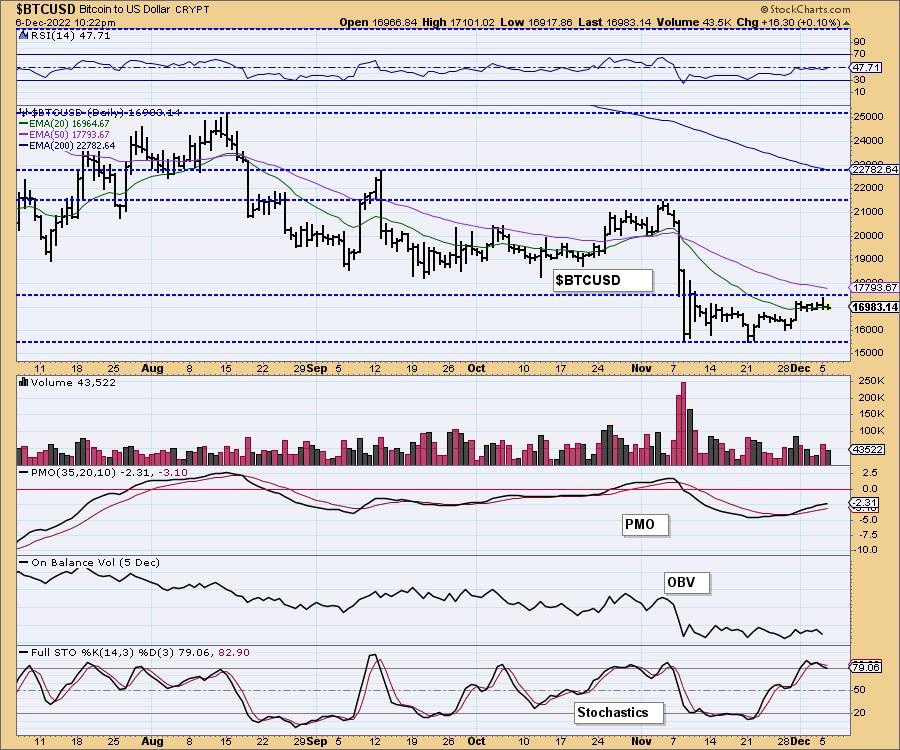Click the blue EMA(200) legend line swatch
Viewport: 900px width, 750px height.
24,146
